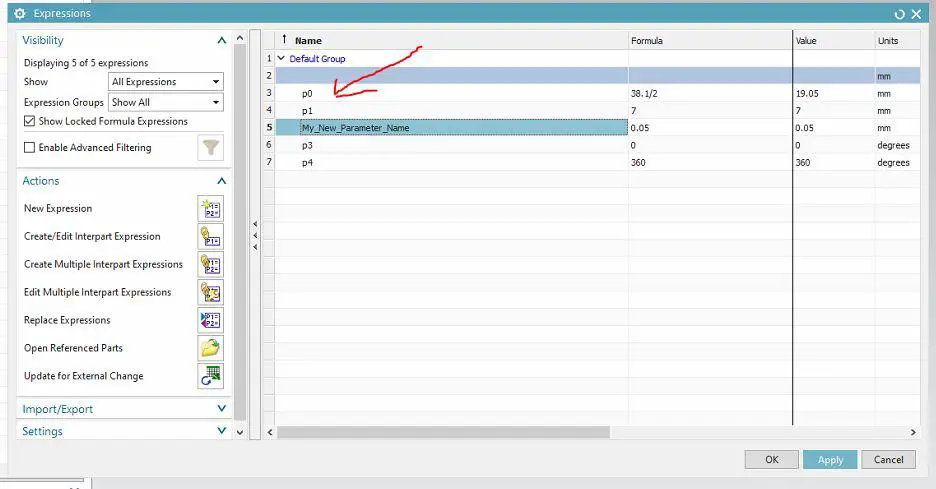The image size is (936, 489).
Task: Click the advanced filter funnel icon
Action: [211, 147]
